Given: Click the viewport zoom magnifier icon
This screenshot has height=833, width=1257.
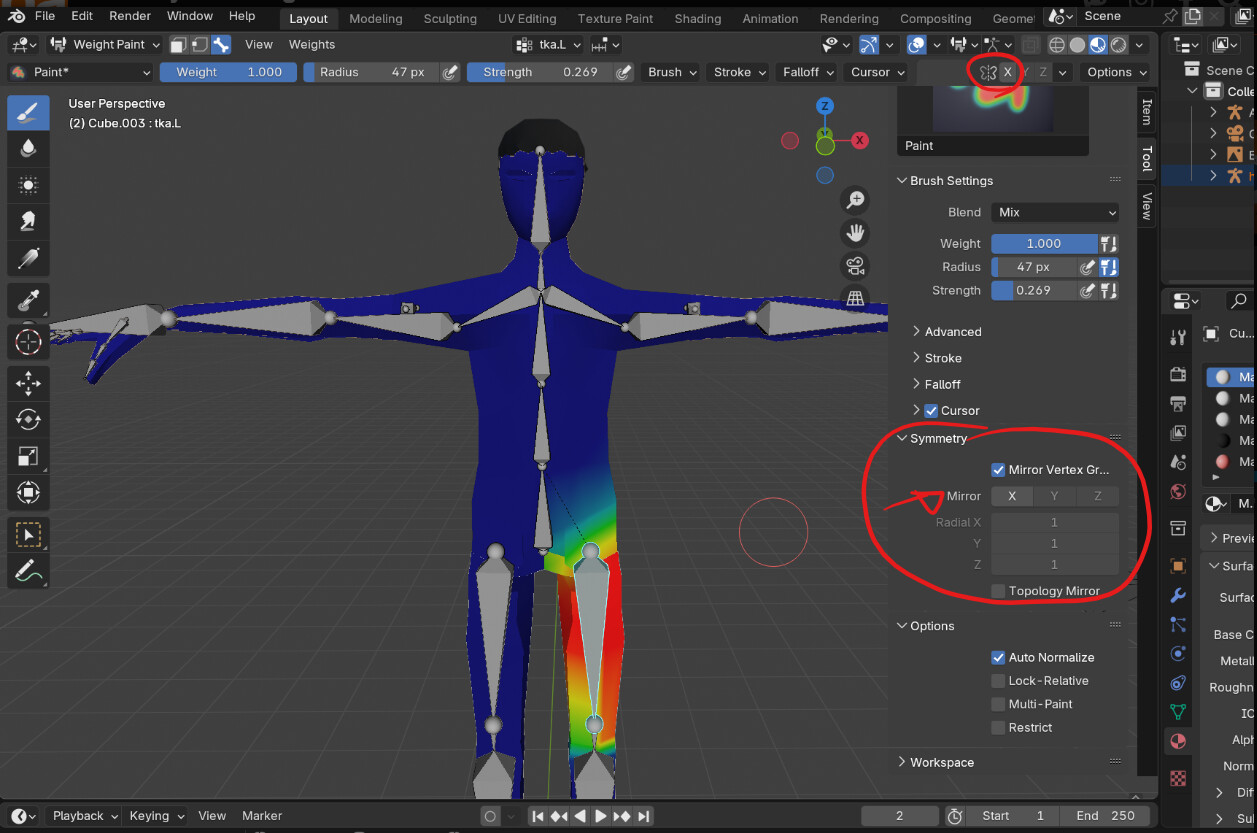Looking at the screenshot, I should 855,200.
